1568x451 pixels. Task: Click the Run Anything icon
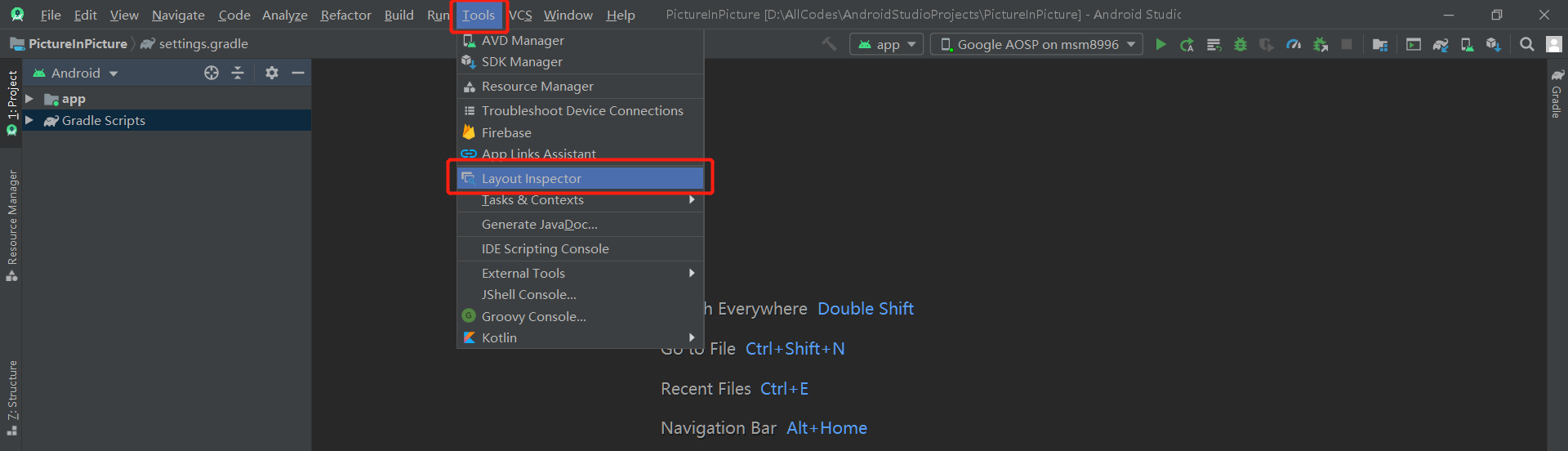[x=1414, y=44]
